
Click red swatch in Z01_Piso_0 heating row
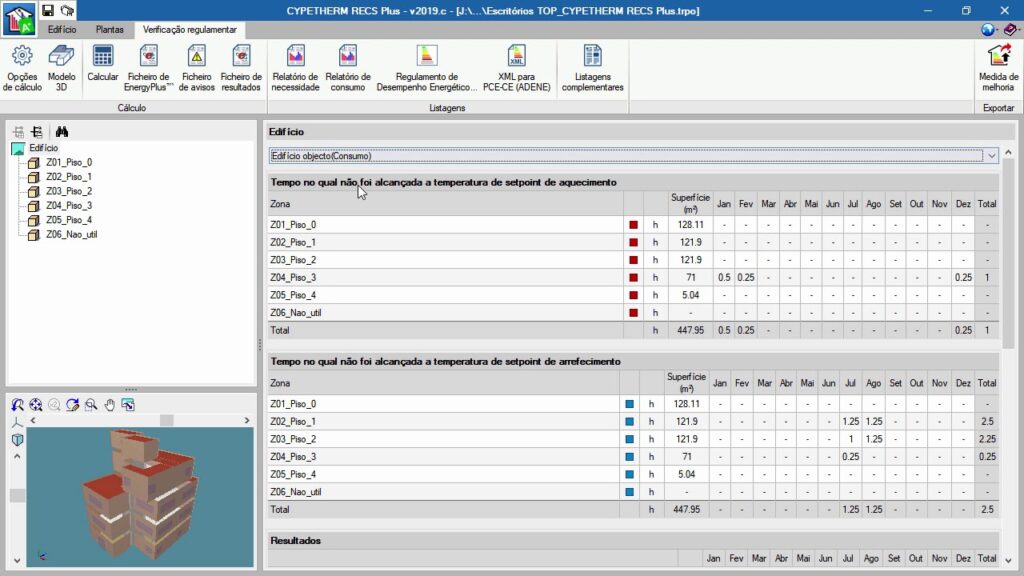point(633,225)
